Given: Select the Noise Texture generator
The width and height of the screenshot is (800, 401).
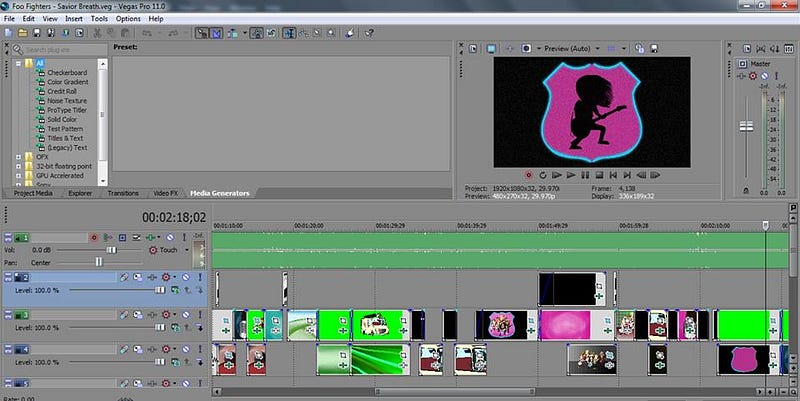Looking at the screenshot, I should pyautogui.click(x=67, y=101).
